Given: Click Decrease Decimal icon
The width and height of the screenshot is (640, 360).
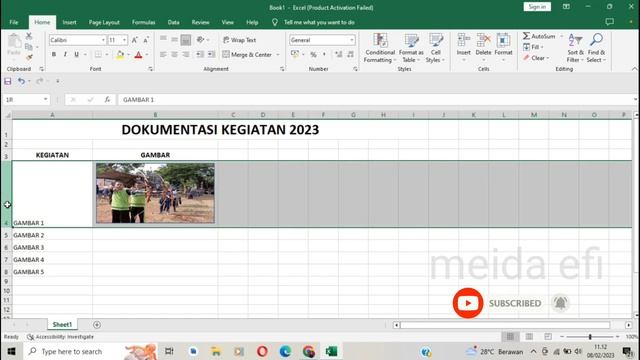Looking at the screenshot, I should pos(350,54).
